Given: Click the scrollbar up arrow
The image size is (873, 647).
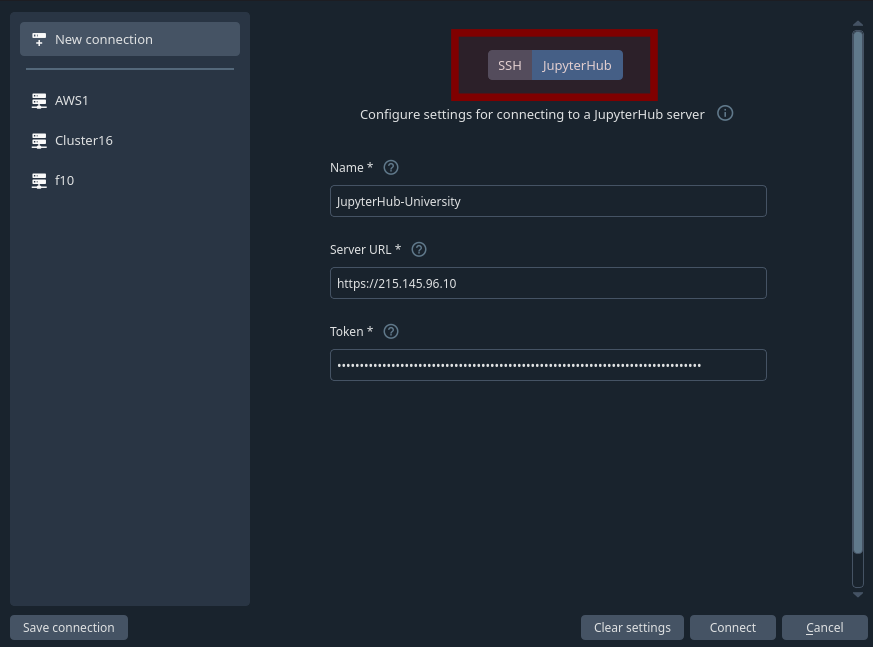Looking at the screenshot, I should tap(858, 23).
